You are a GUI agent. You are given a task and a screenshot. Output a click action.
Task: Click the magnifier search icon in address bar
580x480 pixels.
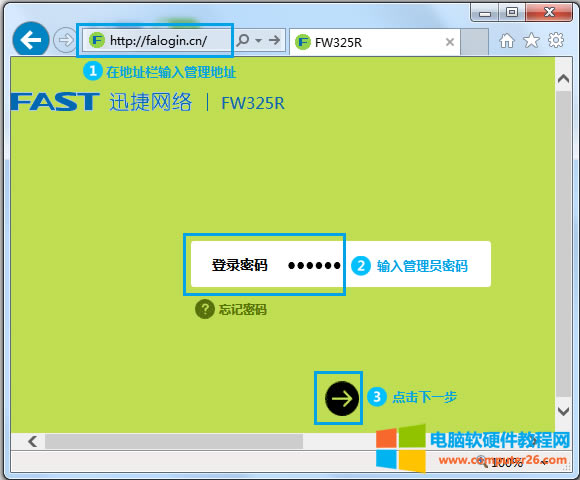[x=243, y=40]
